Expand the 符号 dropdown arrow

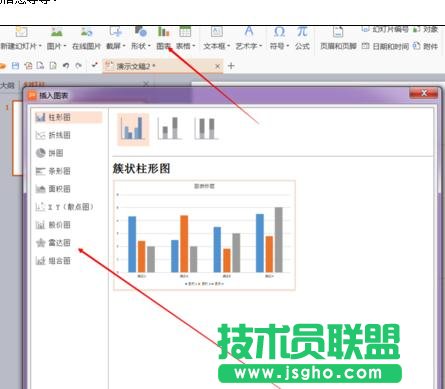[287, 46]
